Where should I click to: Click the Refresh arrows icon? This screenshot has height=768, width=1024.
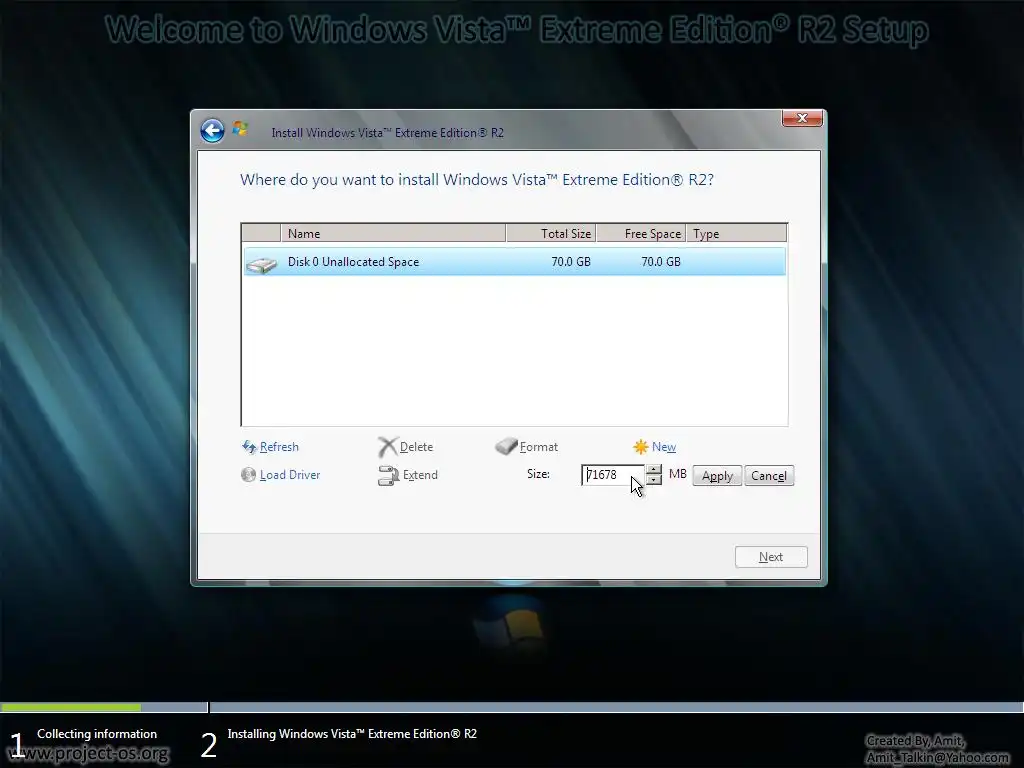[249, 447]
